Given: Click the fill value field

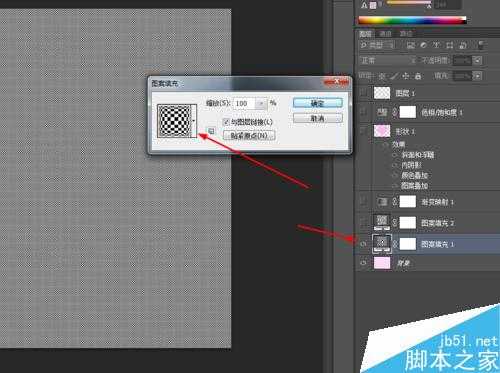Looking at the screenshot, I should pyautogui.click(x=463, y=76).
